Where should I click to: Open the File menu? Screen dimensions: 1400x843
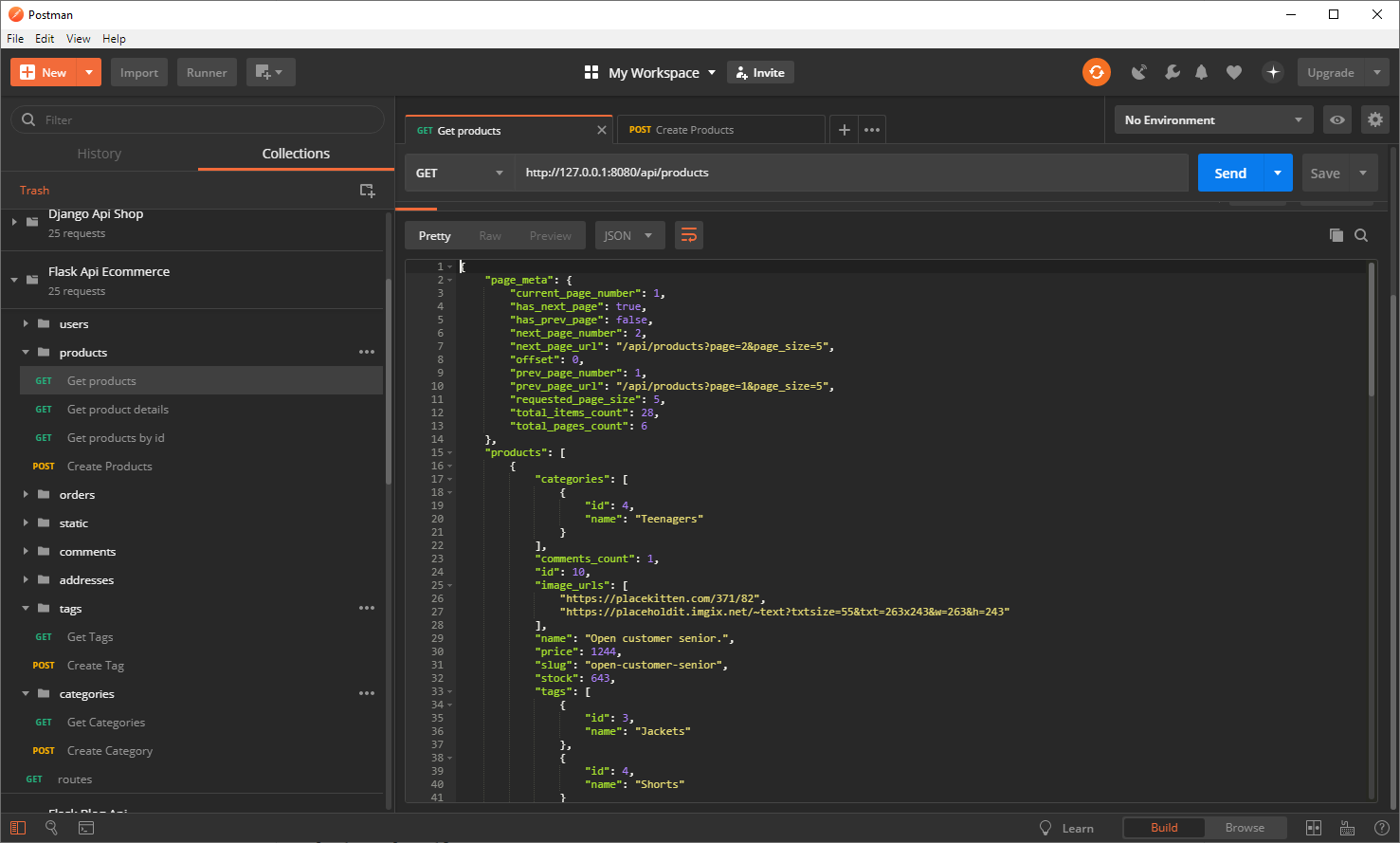(x=15, y=39)
